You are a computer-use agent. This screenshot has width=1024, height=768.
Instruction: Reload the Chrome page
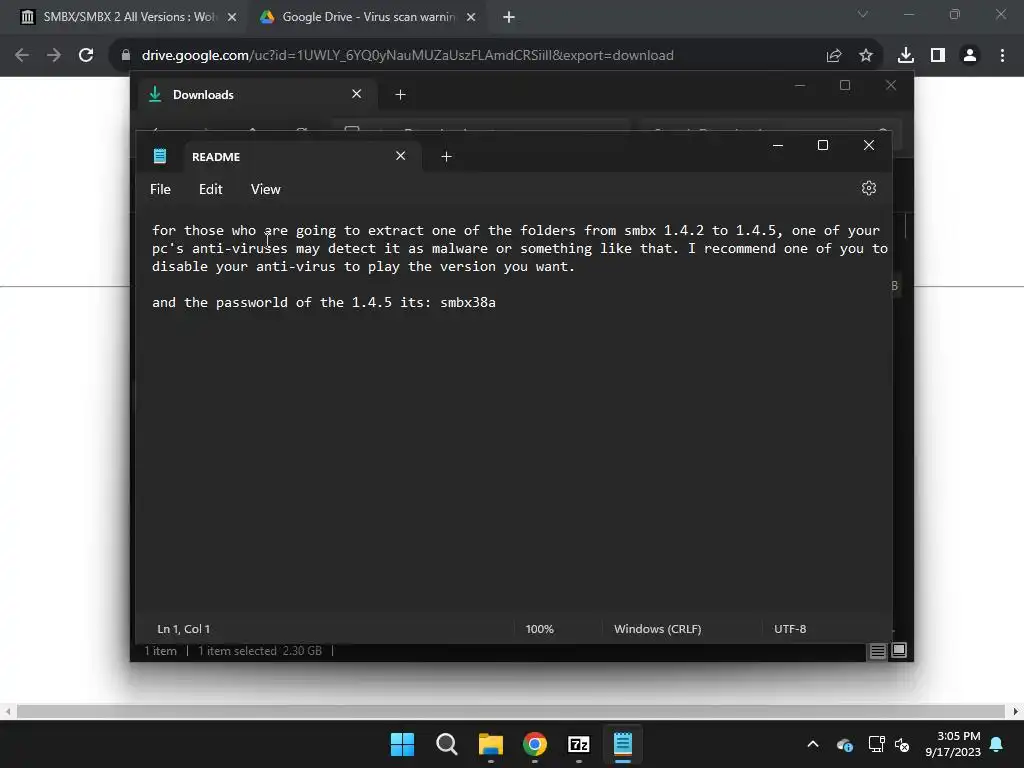click(x=86, y=56)
